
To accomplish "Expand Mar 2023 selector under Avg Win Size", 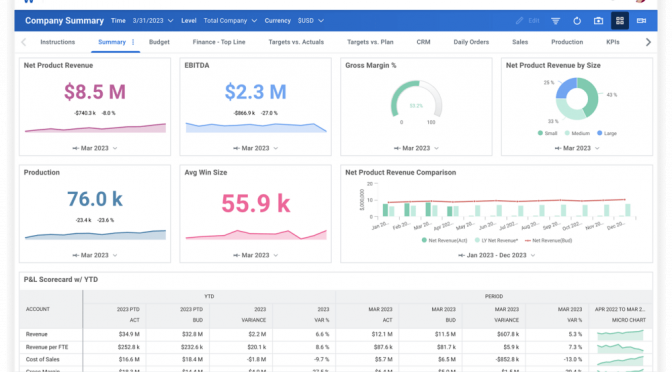I will pos(255,255).
